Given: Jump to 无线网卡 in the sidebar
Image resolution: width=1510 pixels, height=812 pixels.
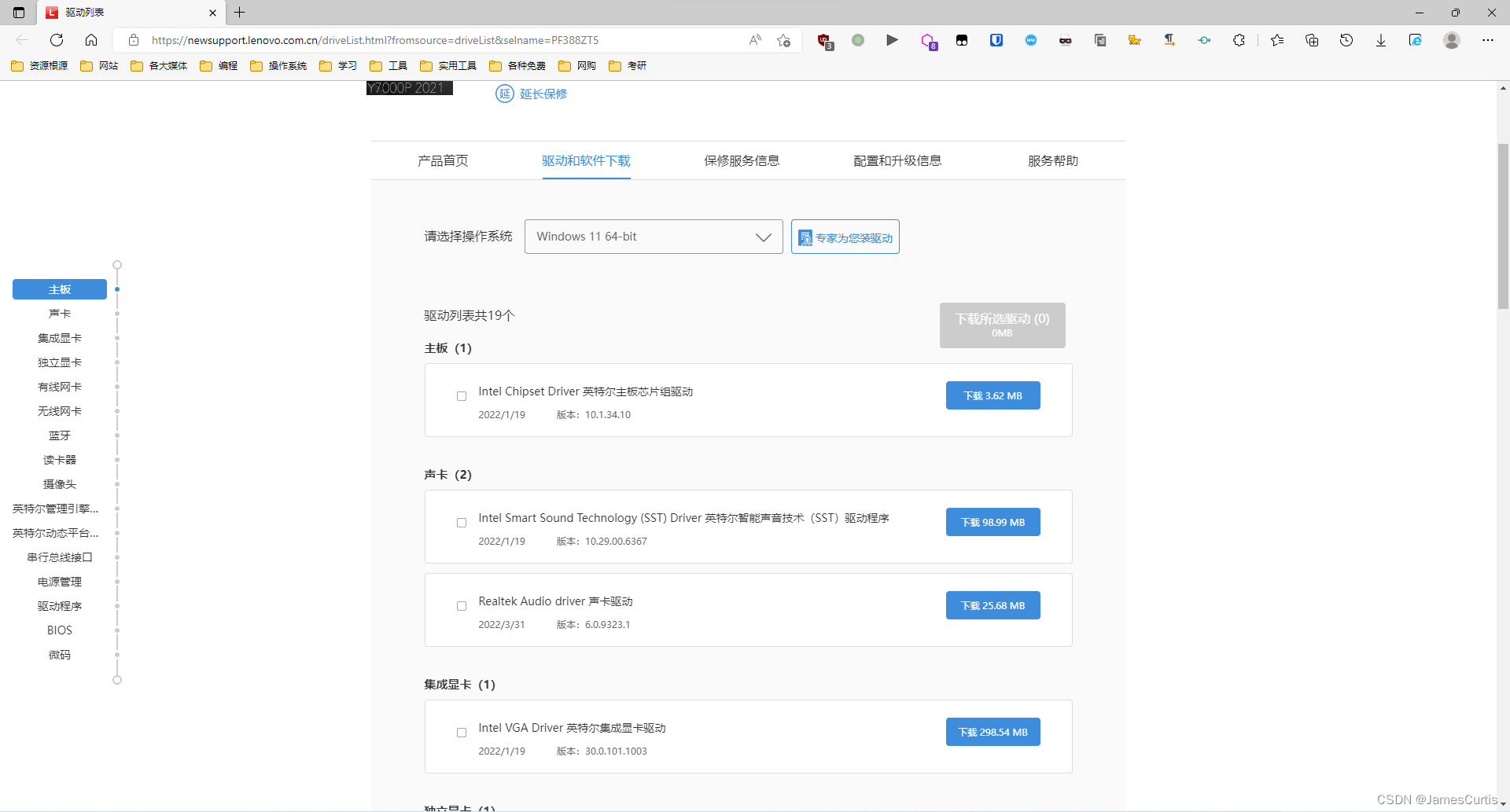Looking at the screenshot, I should pyautogui.click(x=60, y=411).
